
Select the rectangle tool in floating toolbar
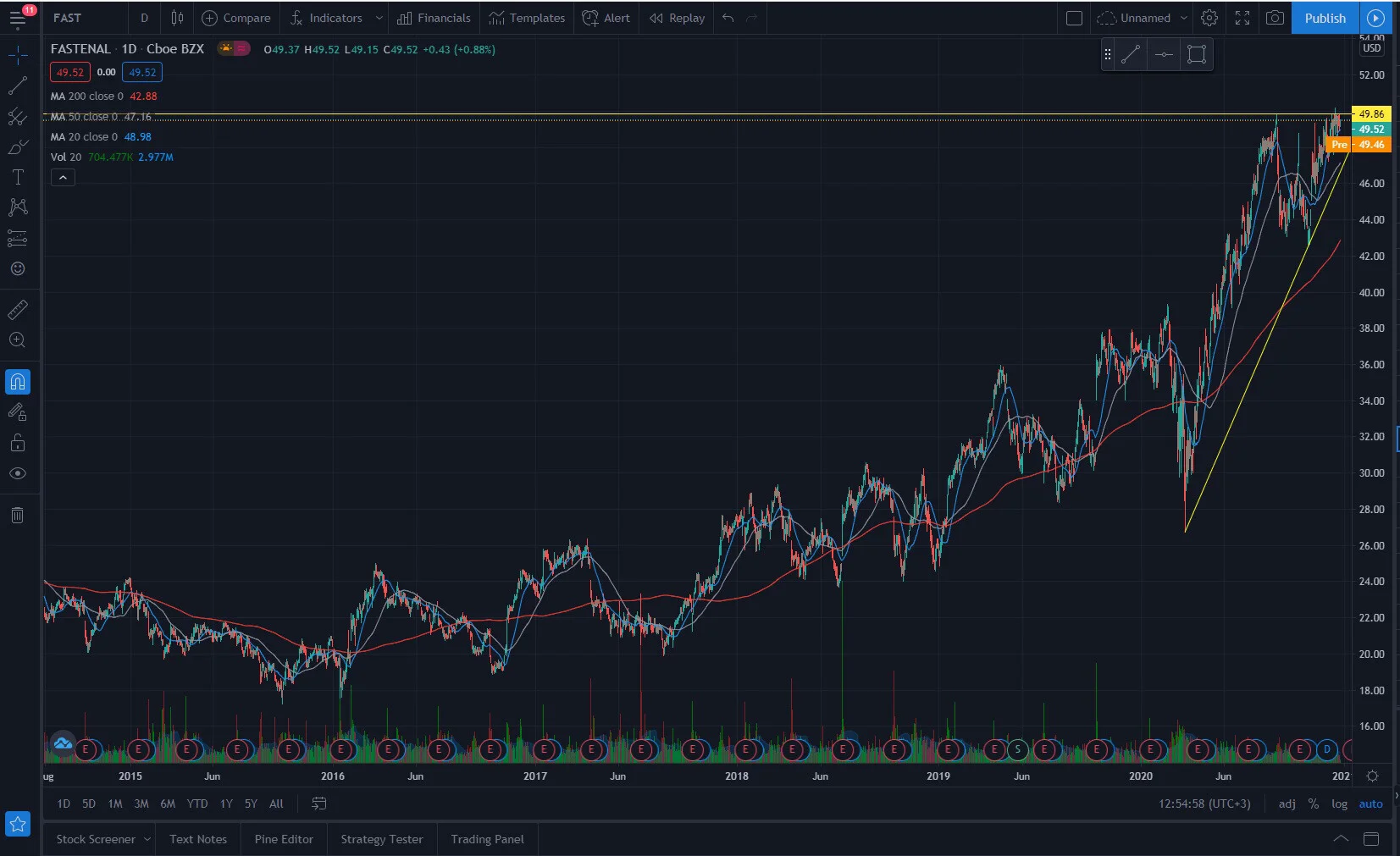[1196, 55]
